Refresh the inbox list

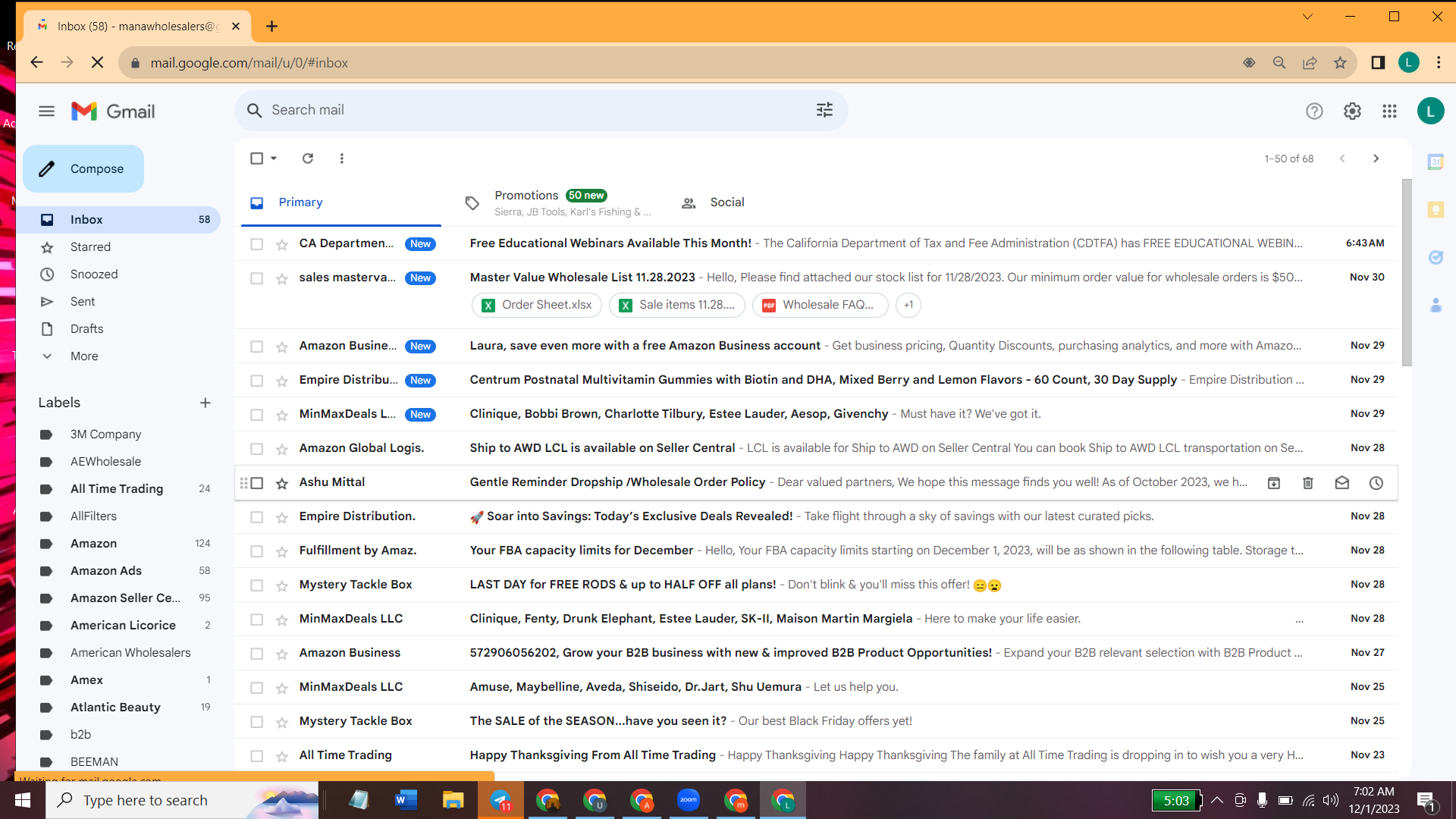coord(307,158)
